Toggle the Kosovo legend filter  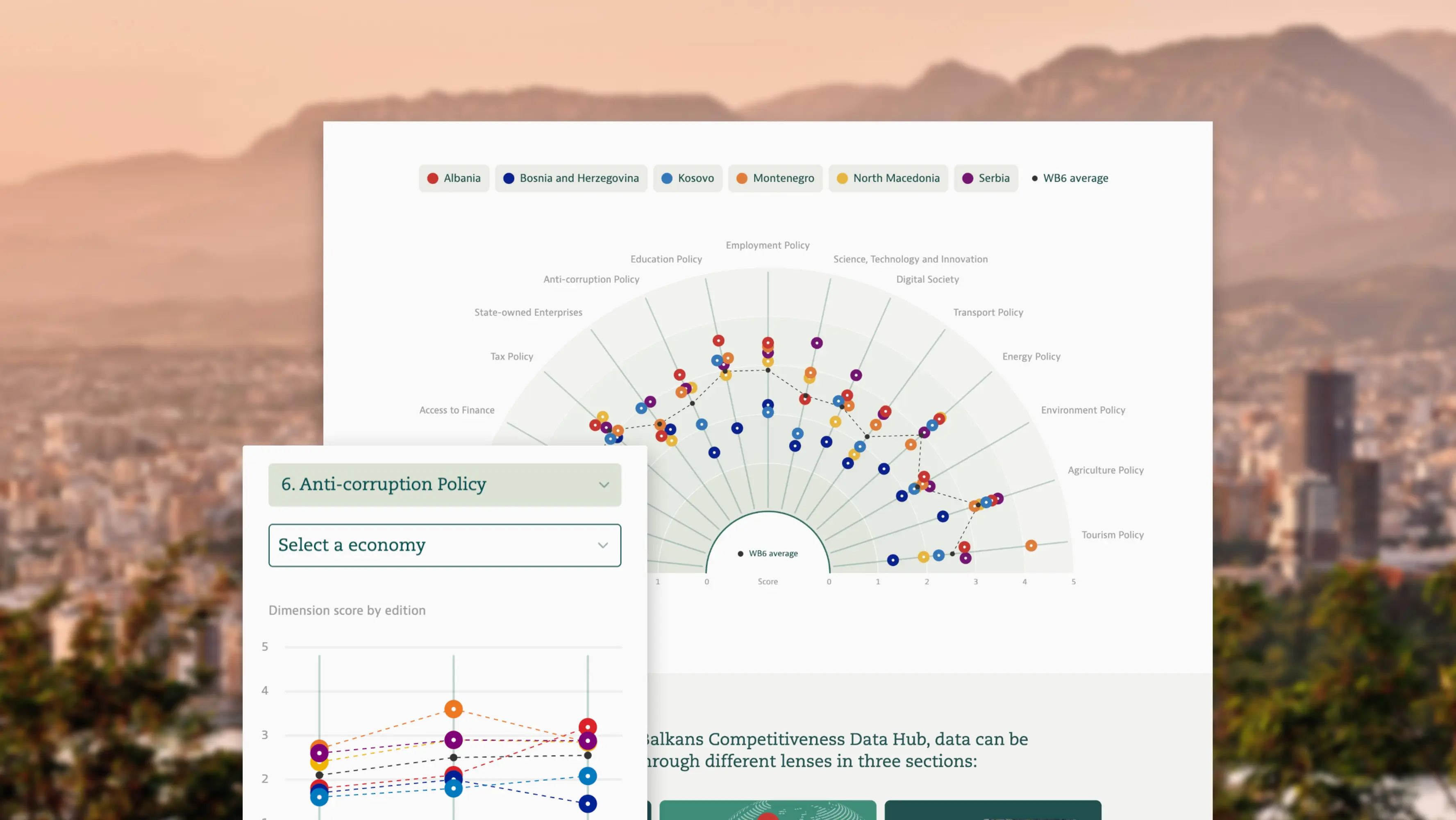pos(687,178)
